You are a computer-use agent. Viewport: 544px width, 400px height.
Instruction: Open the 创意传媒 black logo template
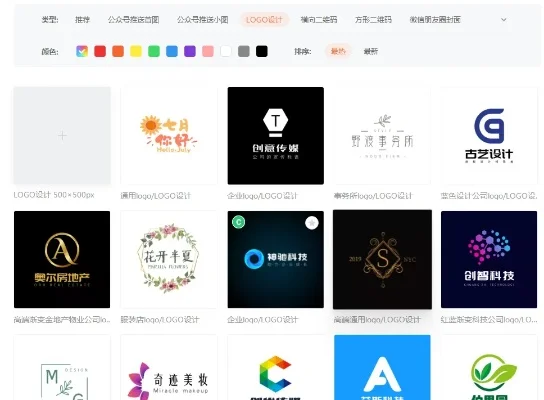point(276,135)
